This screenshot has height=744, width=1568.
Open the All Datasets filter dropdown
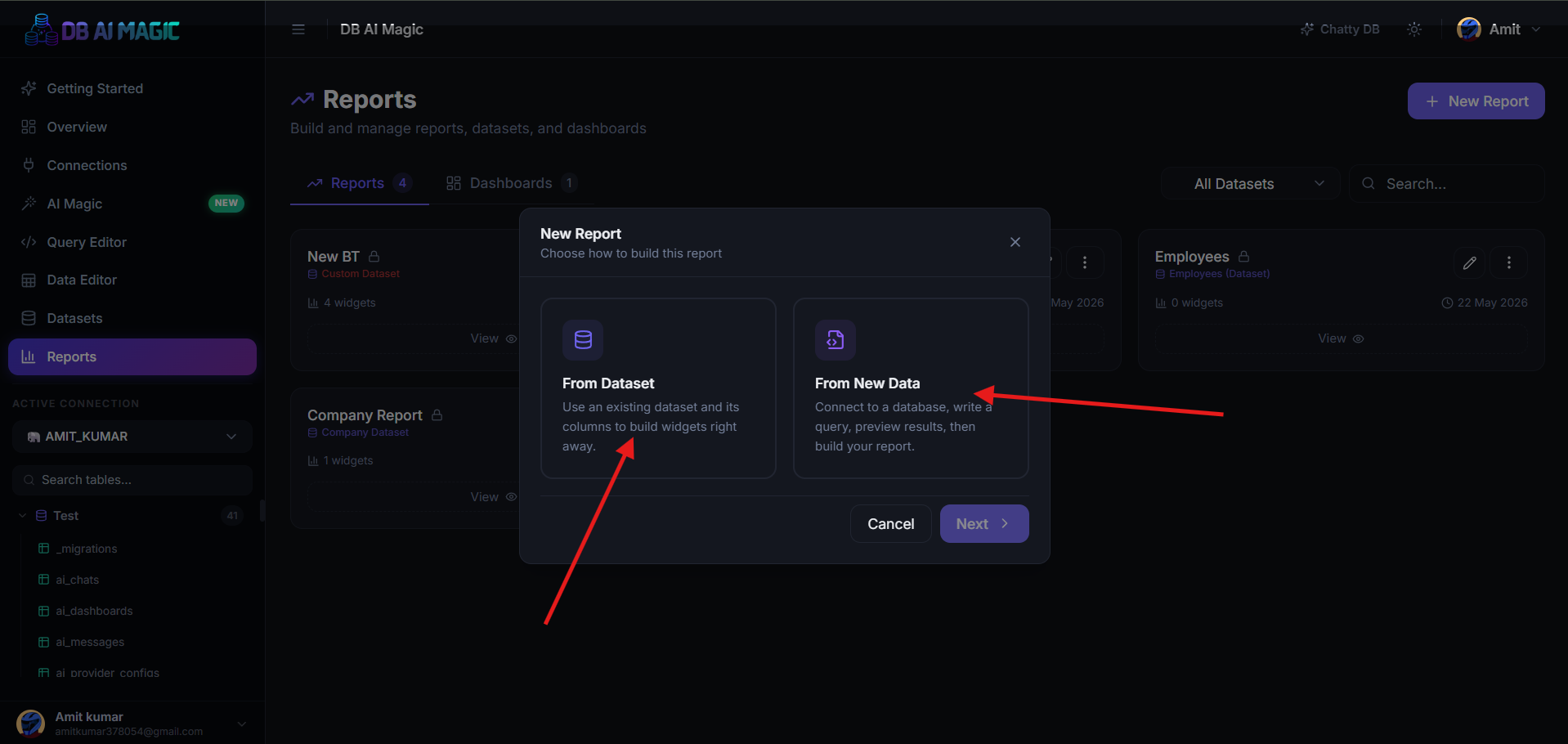click(1250, 184)
